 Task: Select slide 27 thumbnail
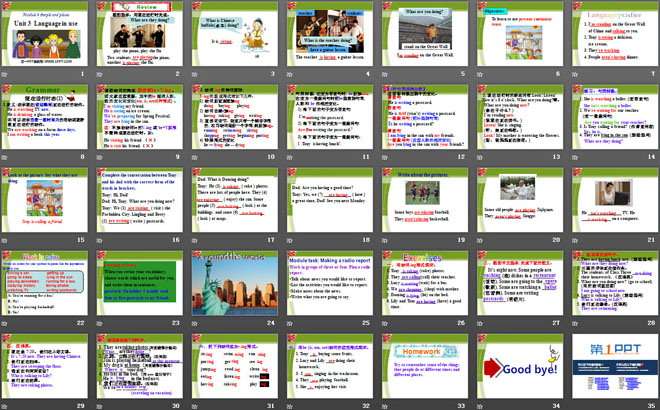pyautogui.click(x=520, y=282)
